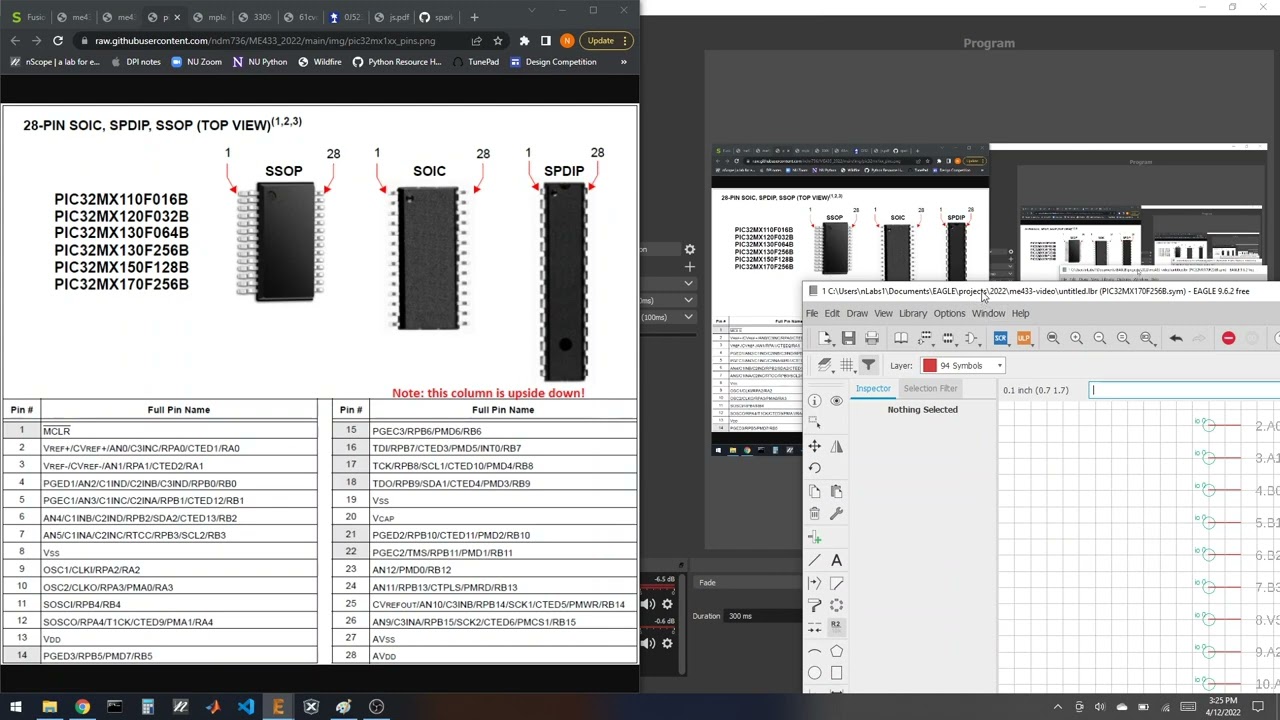Viewport: 1280px width, 720px height.
Task: Select the Mirror tool in EAGLE
Action: [x=837, y=446]
